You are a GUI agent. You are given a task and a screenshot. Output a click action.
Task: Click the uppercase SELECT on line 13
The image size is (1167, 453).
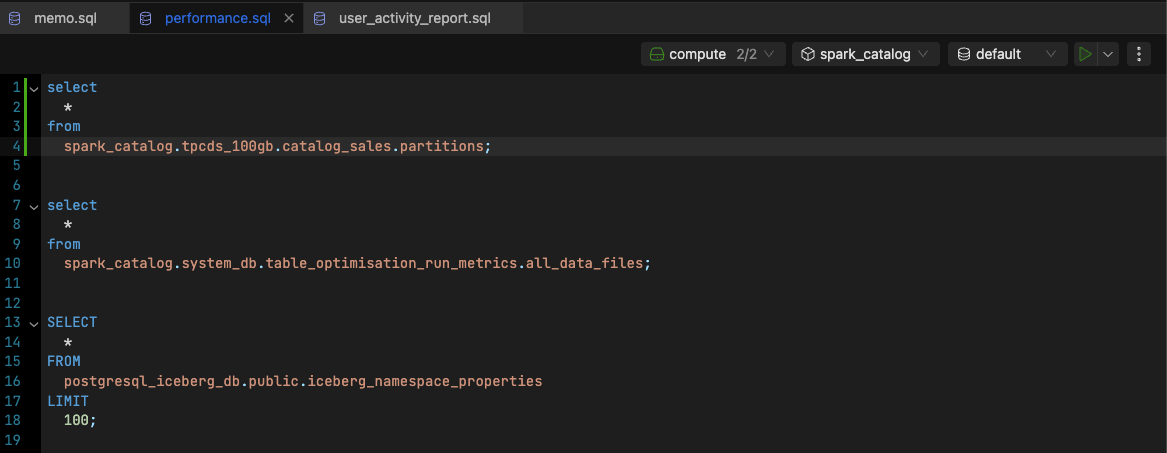(72, 323)
